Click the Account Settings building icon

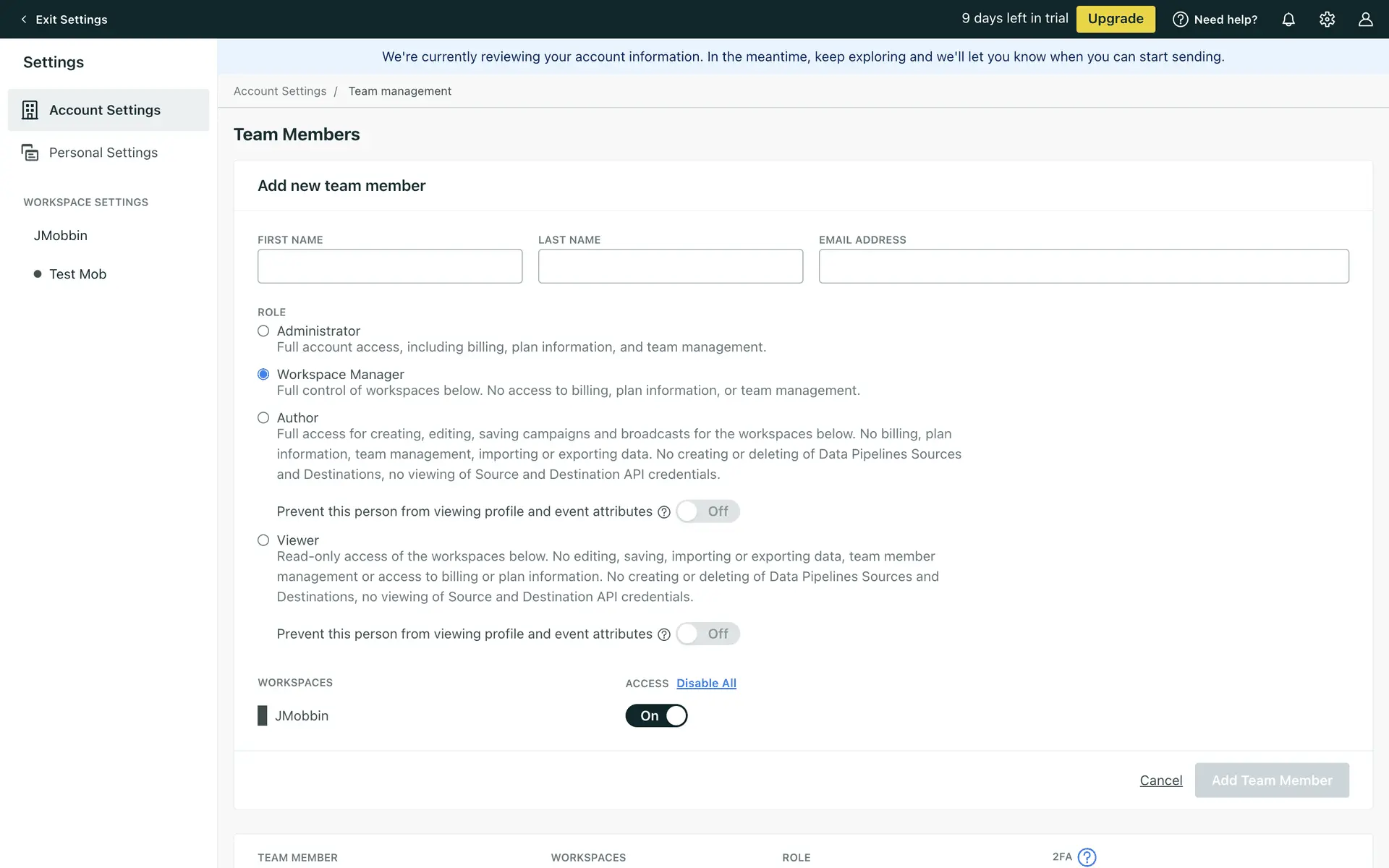[x=30, y=110]
